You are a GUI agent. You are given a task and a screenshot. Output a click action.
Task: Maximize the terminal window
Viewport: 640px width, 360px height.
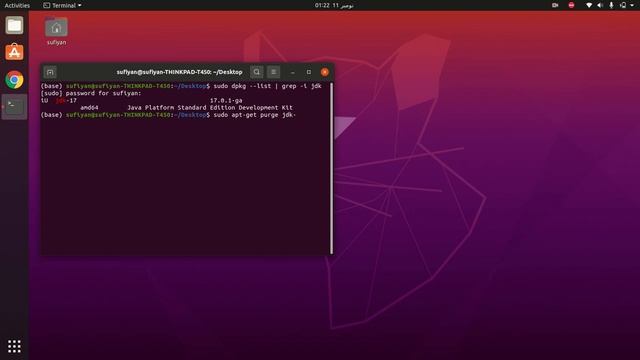pos(309,72)
